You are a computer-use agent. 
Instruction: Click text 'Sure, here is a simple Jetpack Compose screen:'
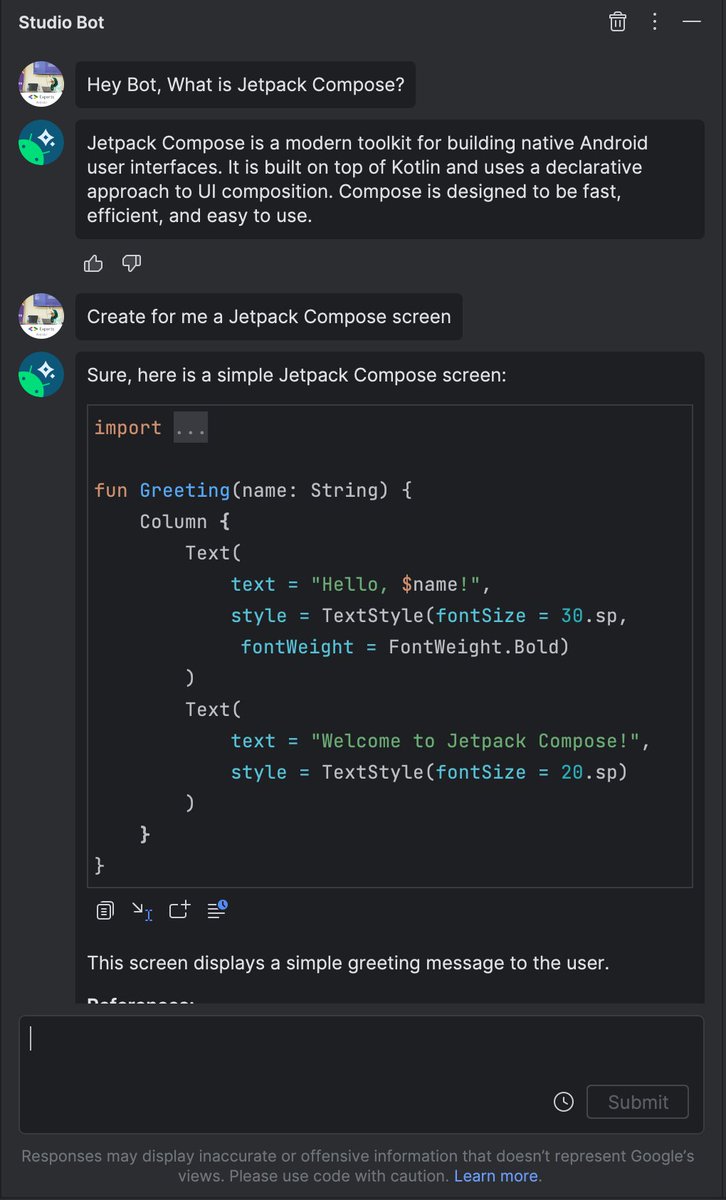[x=297, y=376]
